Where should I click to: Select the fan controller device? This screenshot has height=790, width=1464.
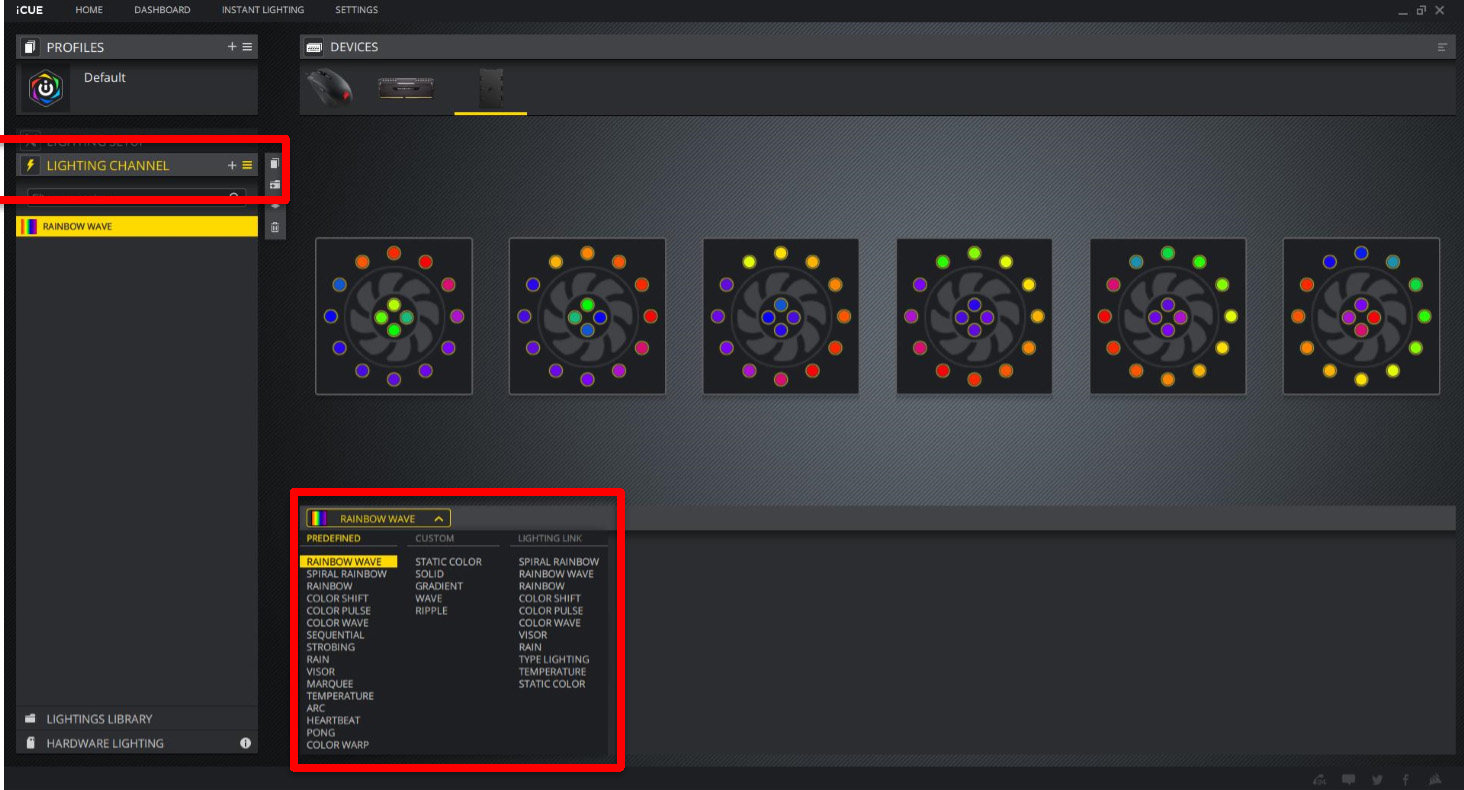(490, 88)
